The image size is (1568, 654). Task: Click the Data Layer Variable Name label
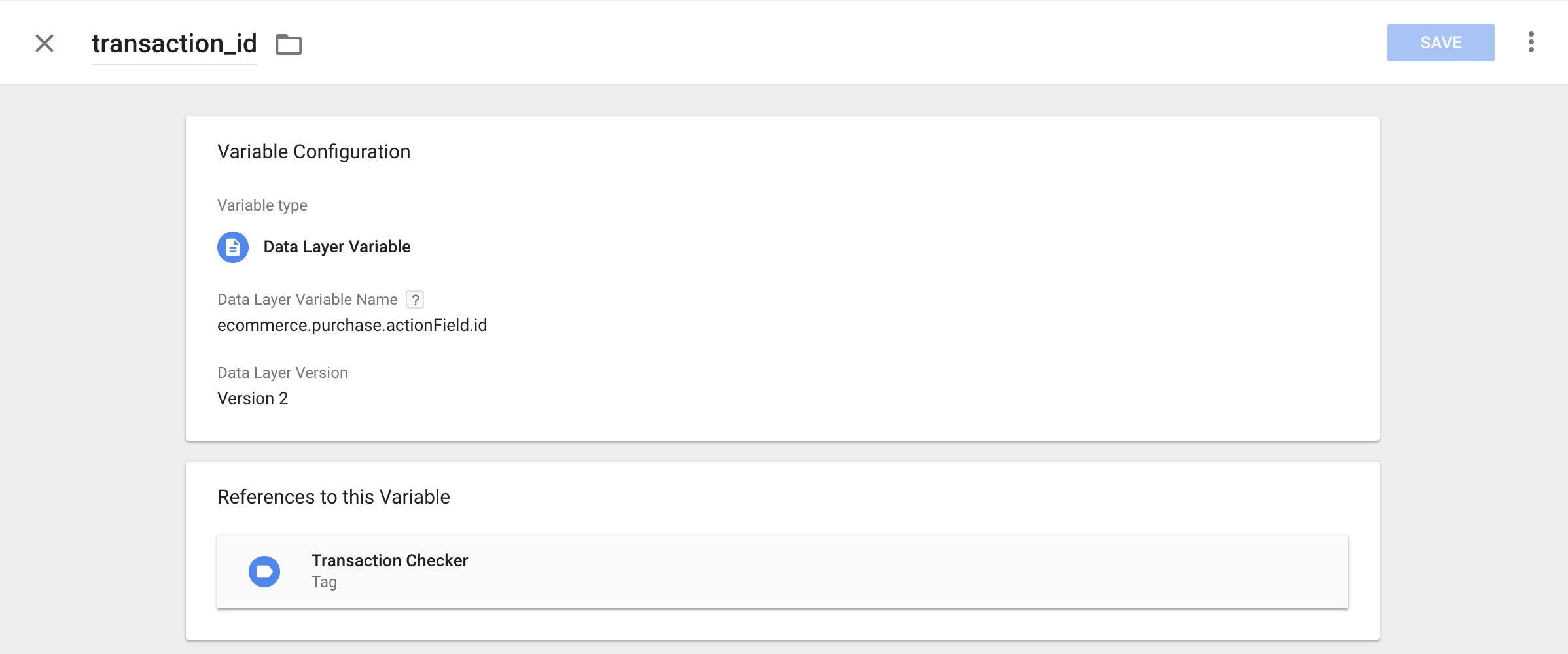pos(308,300)
